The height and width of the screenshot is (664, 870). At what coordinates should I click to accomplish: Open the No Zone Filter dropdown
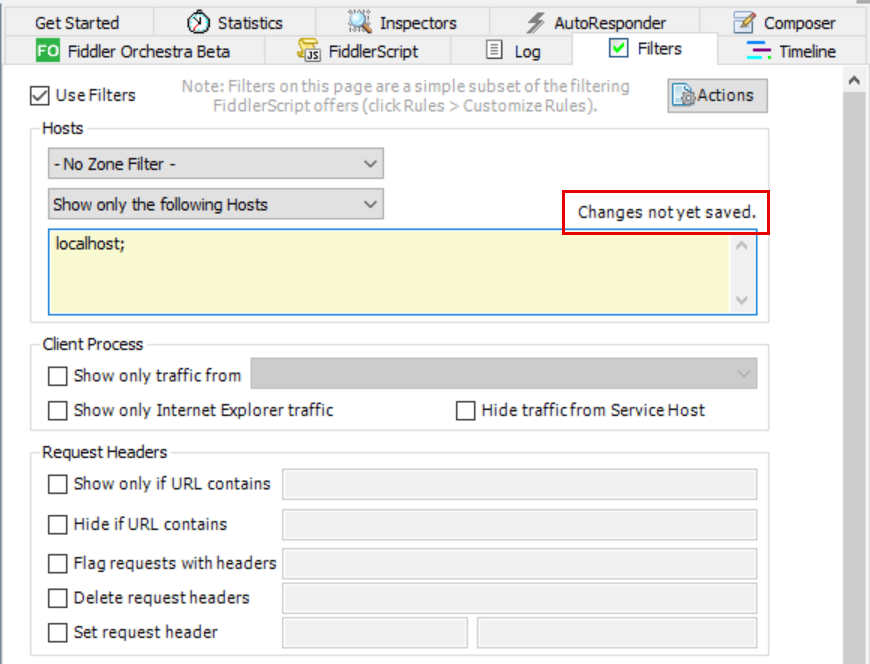pos(216,164)
